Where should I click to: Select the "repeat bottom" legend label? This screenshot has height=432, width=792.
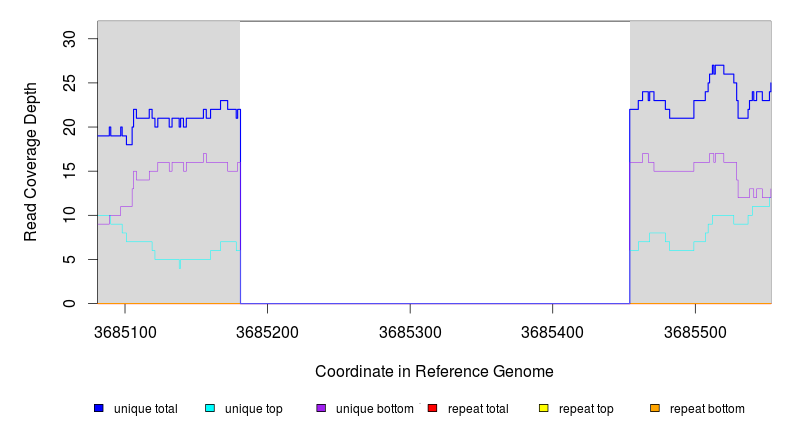click(x=707, y=409)
